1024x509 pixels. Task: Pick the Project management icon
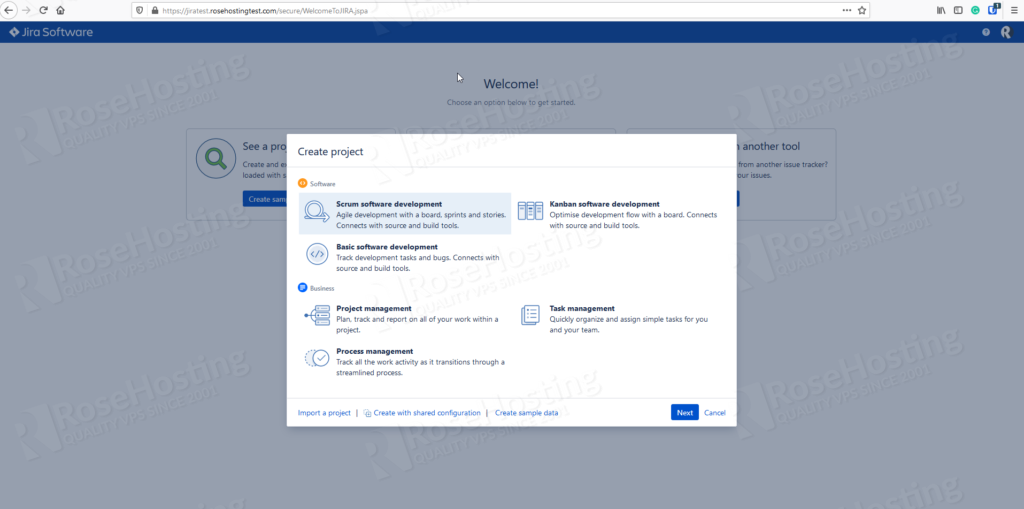pyautogui.click(x=317, y=316)
